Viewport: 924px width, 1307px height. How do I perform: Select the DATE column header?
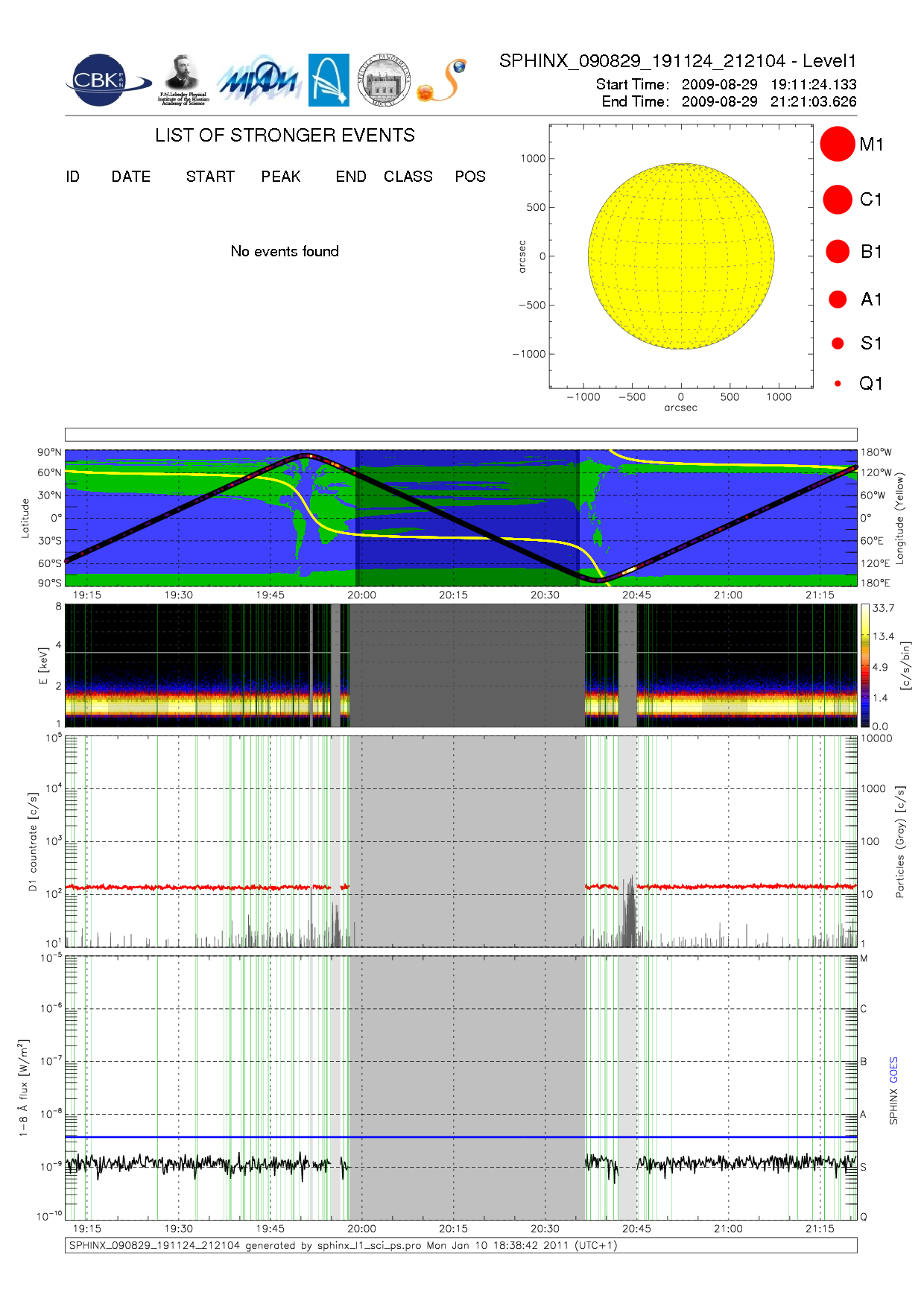[131, 177]
